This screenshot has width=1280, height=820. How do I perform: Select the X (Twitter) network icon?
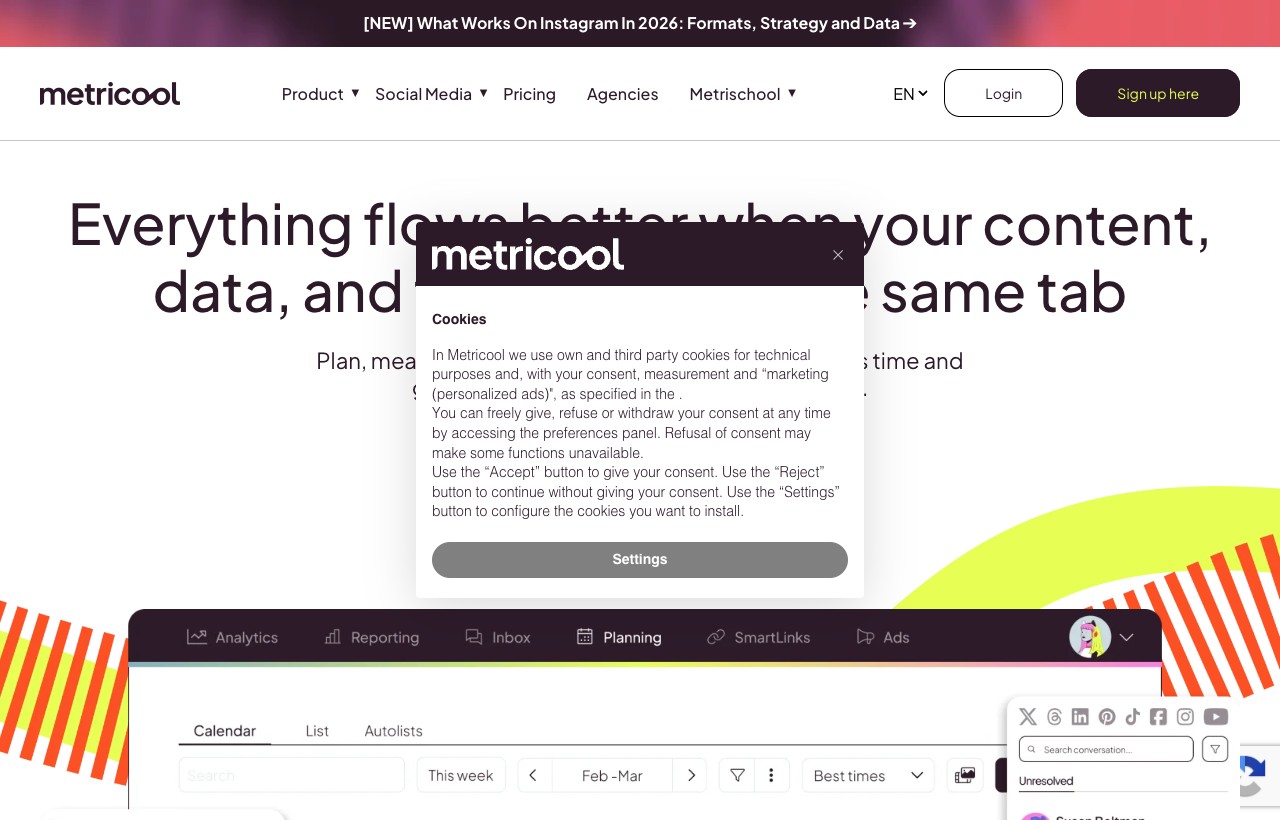click(1028, 716)
